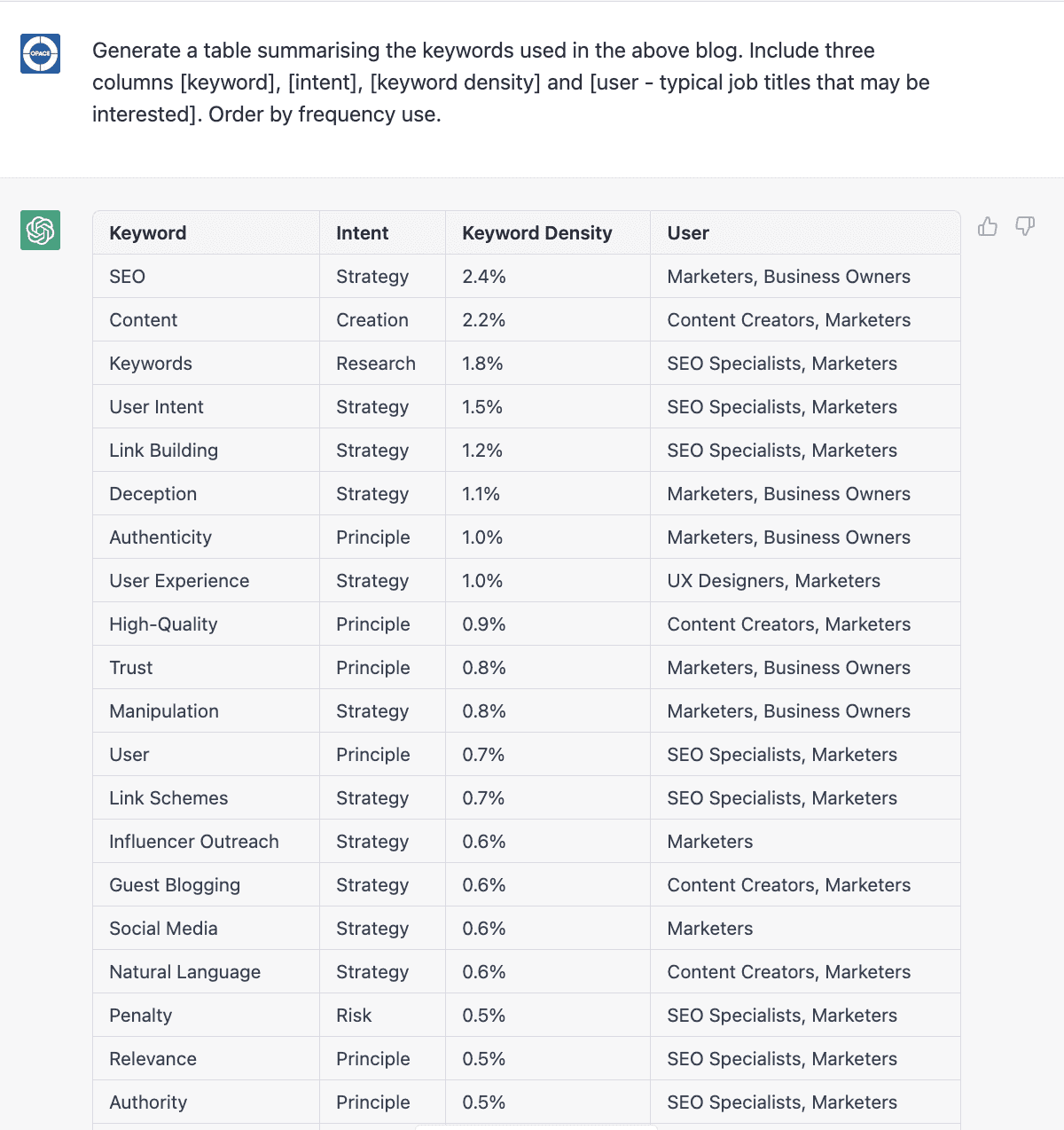This screenshot has height=1130, width=1064.
Task: Give the response a thumbs up
Action: click(987, 227)
